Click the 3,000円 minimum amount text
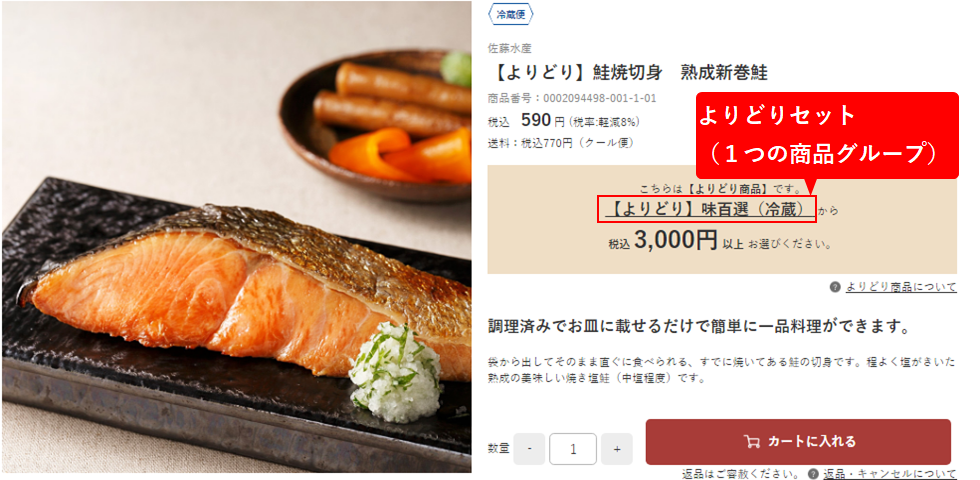 tap(676, 241)
